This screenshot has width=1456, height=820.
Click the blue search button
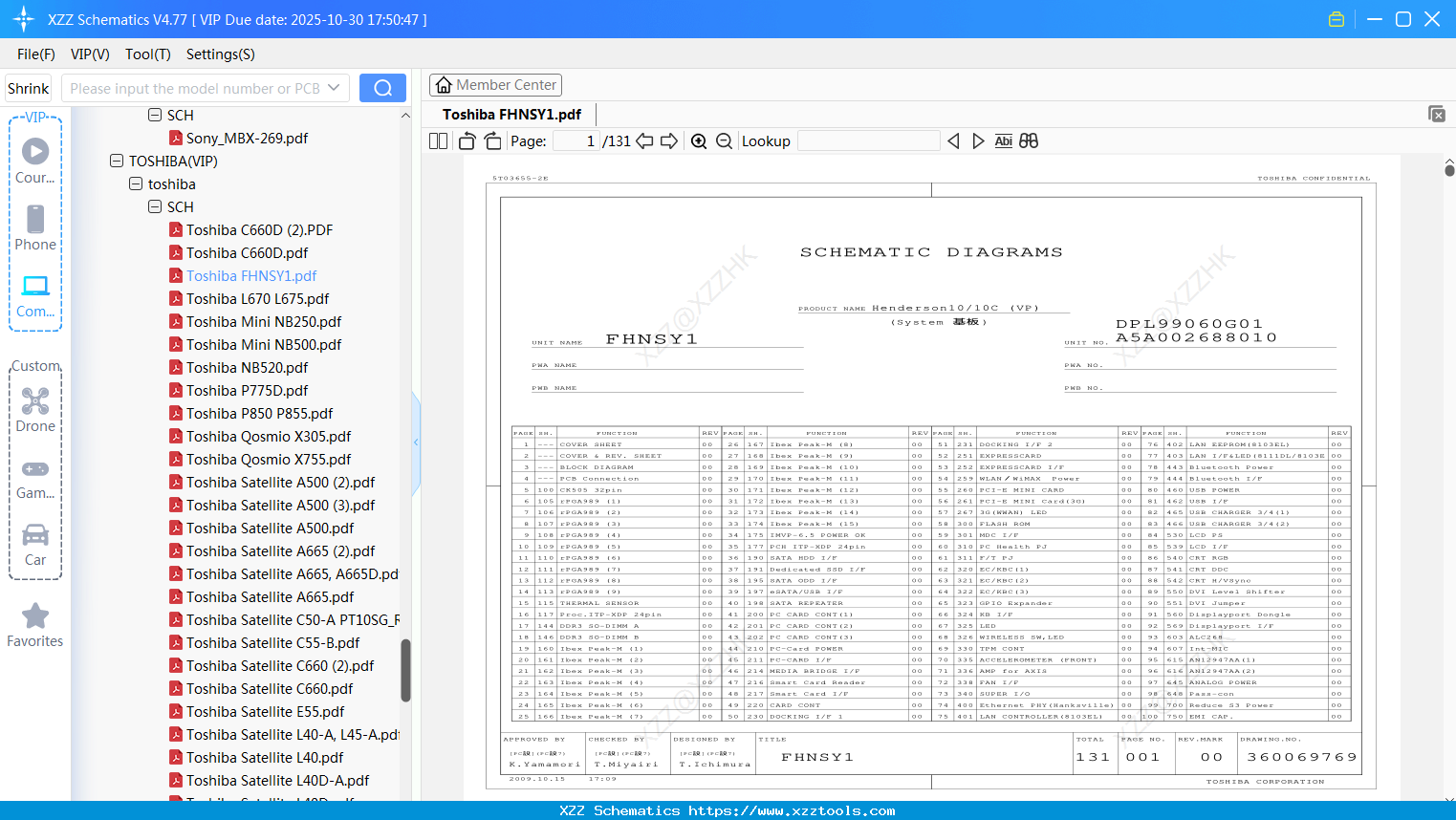pyautogui.click(x=382, y=88)
